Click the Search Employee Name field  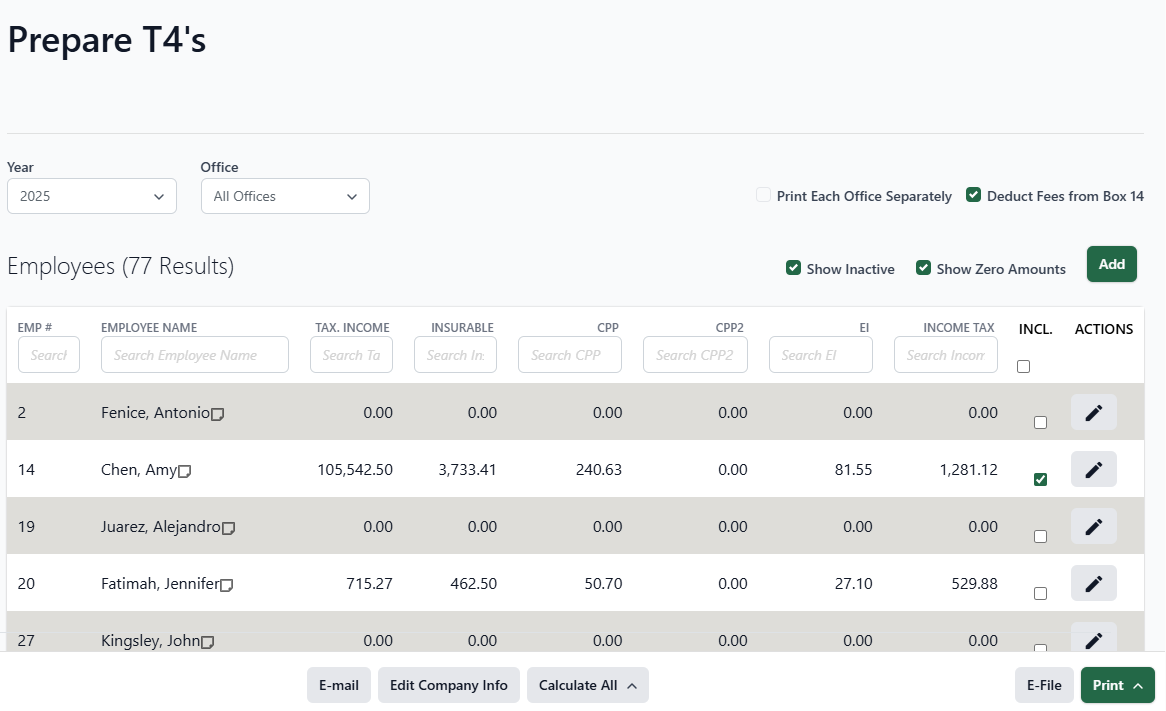(195, 355)
